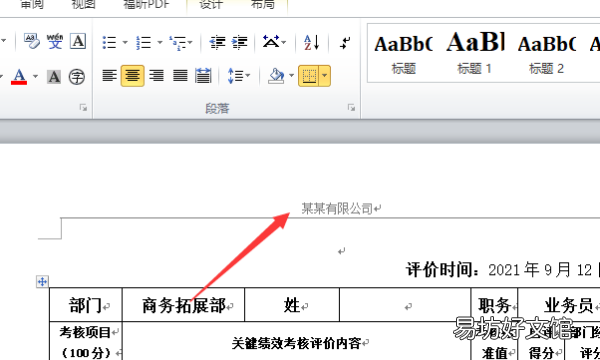Justify the paragraph text

tap(180, 75)
